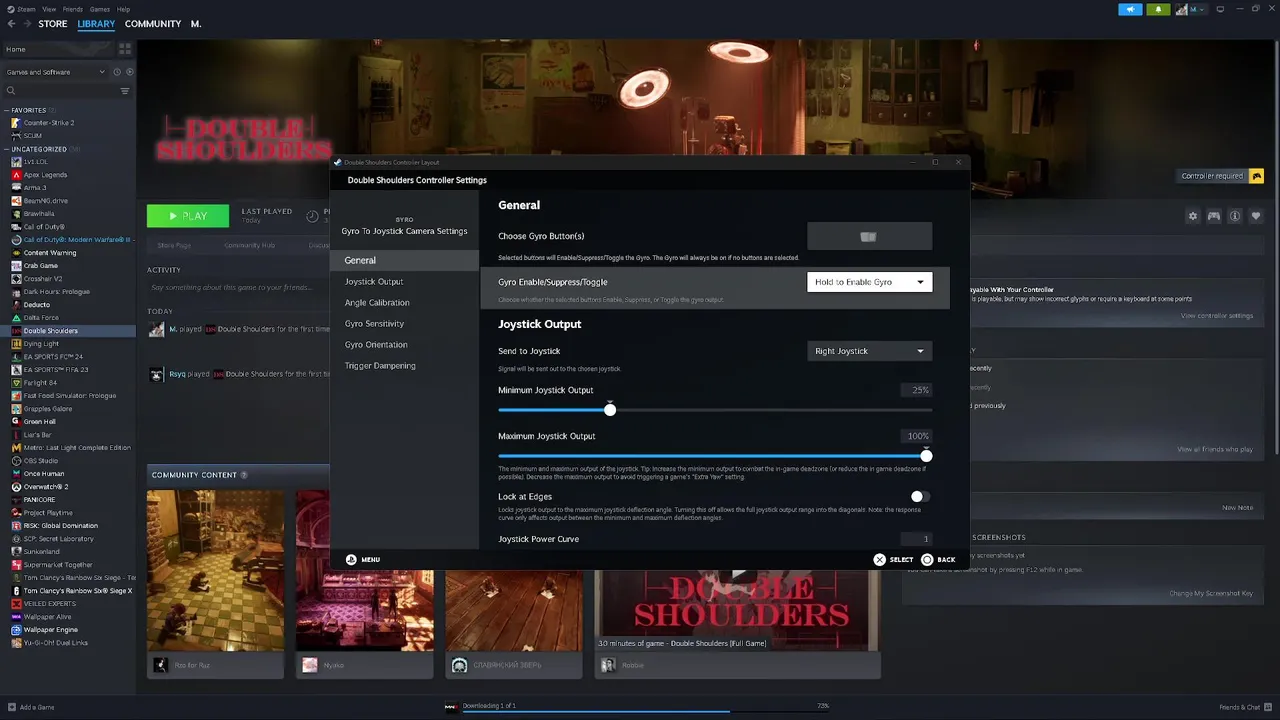1280x720 pixels.
Task: Click Community Content help question mark
Action: pyautogui.click(x=244, y=475)
